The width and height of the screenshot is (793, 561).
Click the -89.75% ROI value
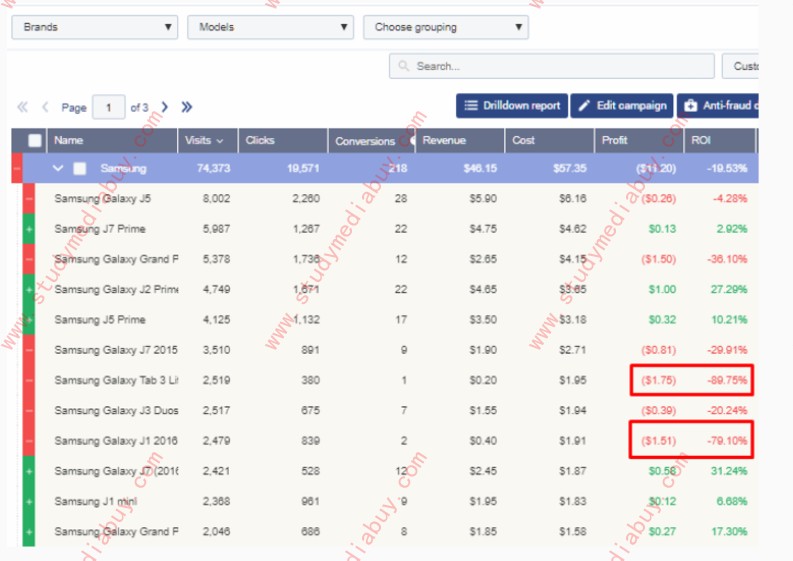point(727,380)
